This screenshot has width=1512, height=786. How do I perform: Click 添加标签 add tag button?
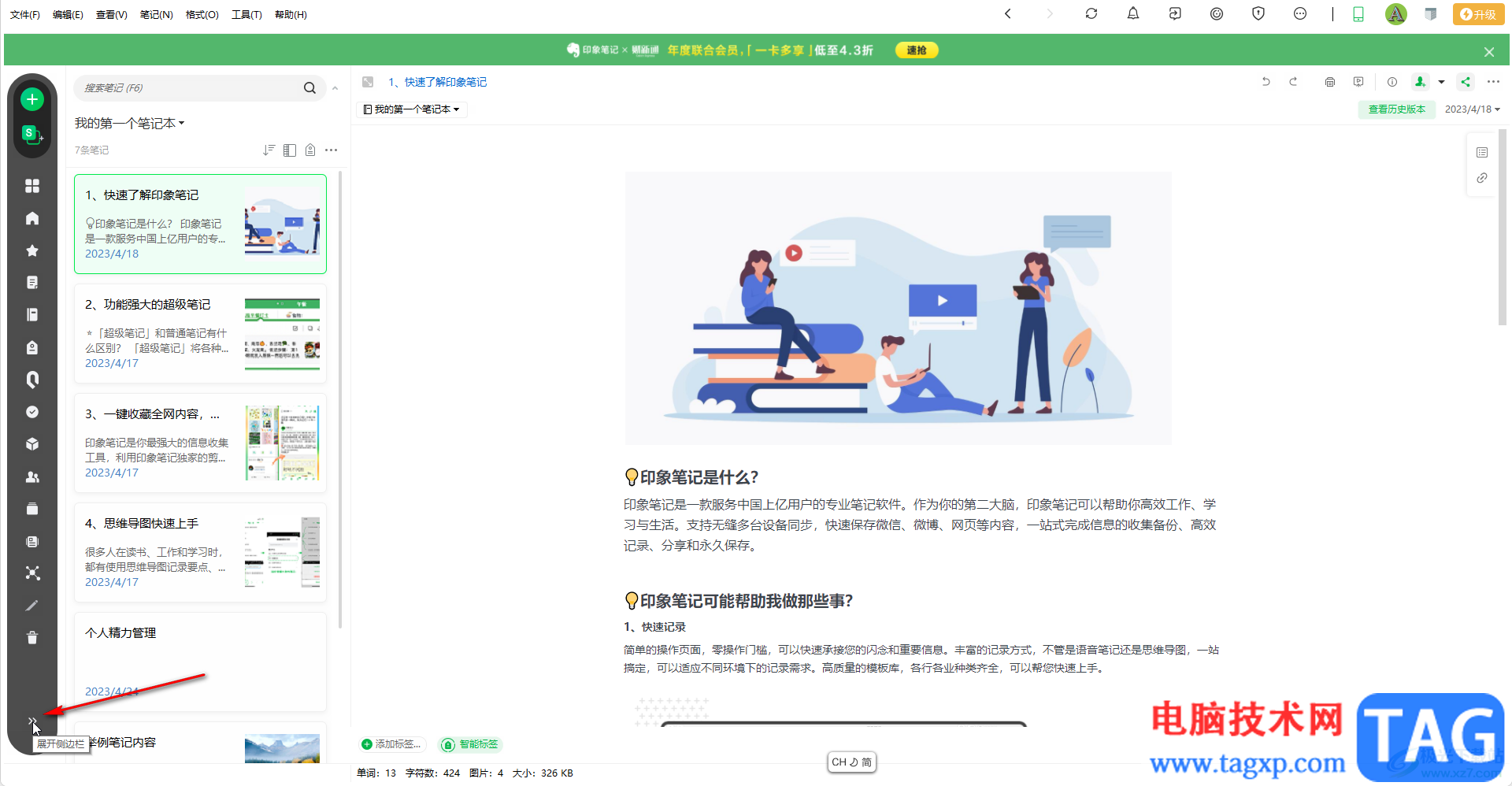[x=391, y=744]
